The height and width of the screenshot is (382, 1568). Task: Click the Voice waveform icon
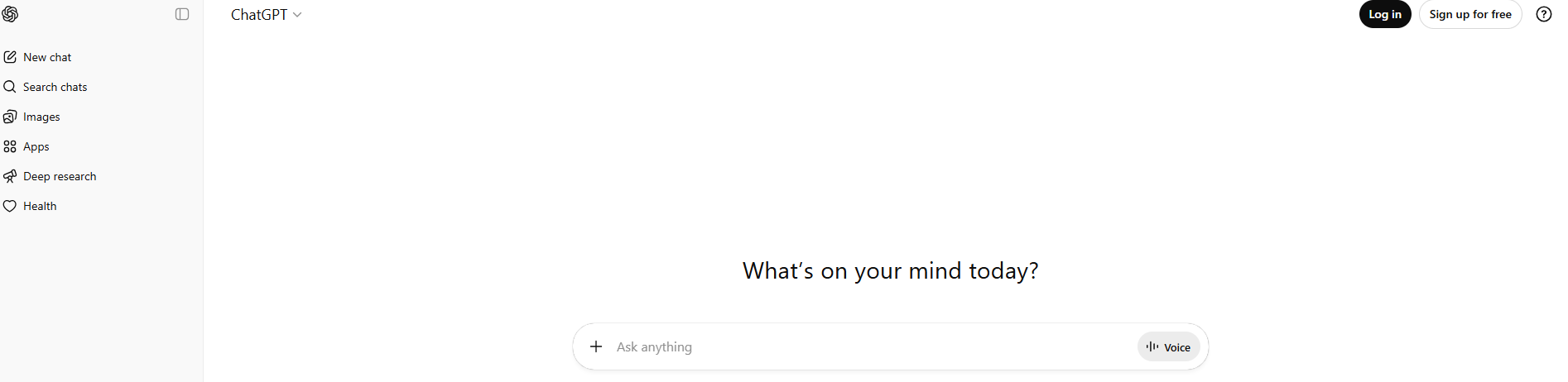coord(1152,347)
